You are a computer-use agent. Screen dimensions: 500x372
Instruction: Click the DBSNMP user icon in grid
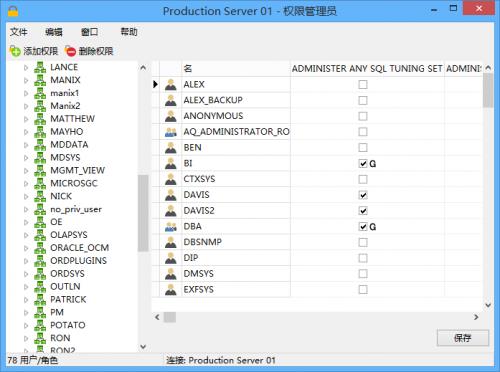171,242
